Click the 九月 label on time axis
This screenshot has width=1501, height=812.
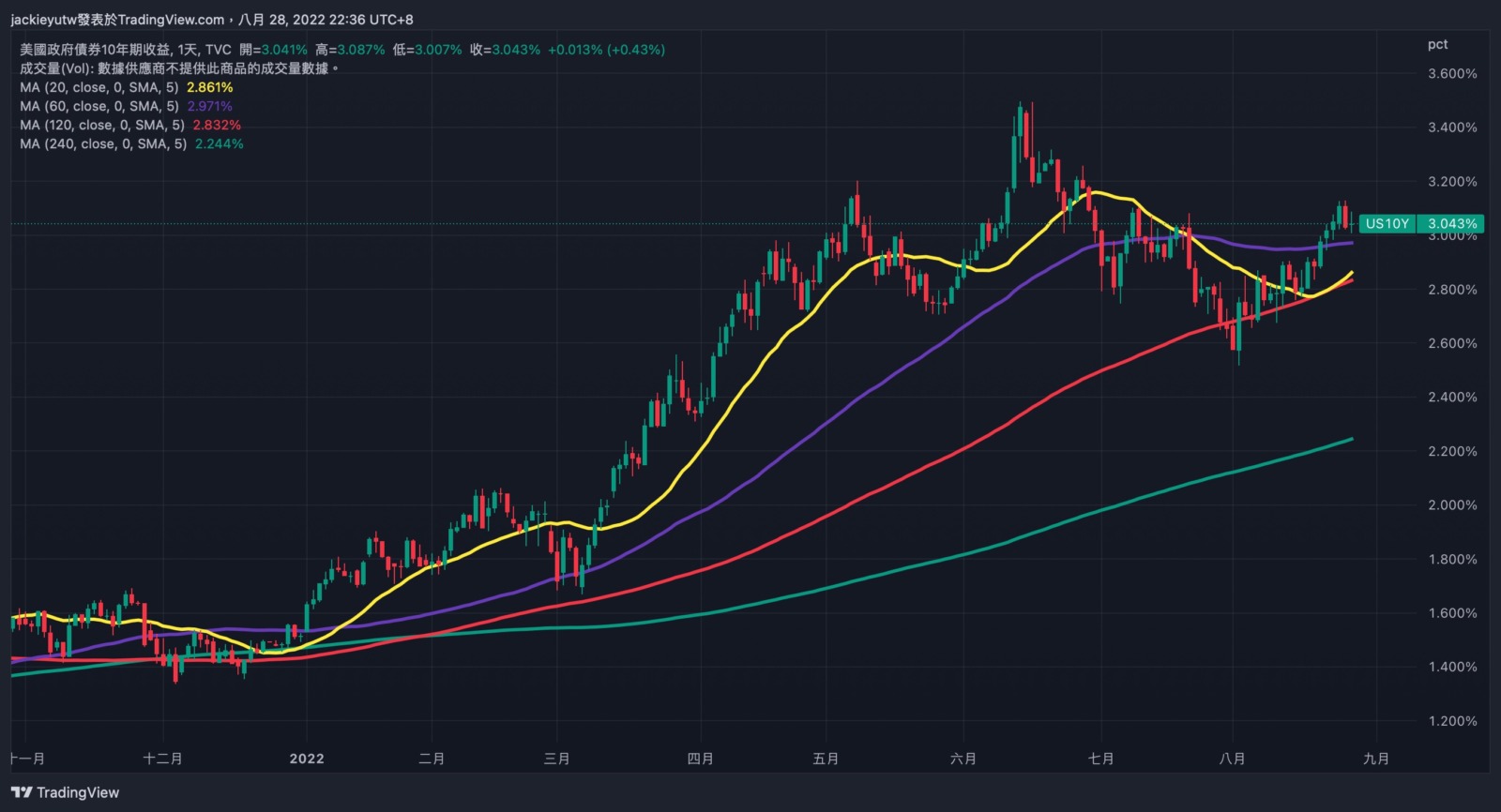click(x=1376, y=759)
